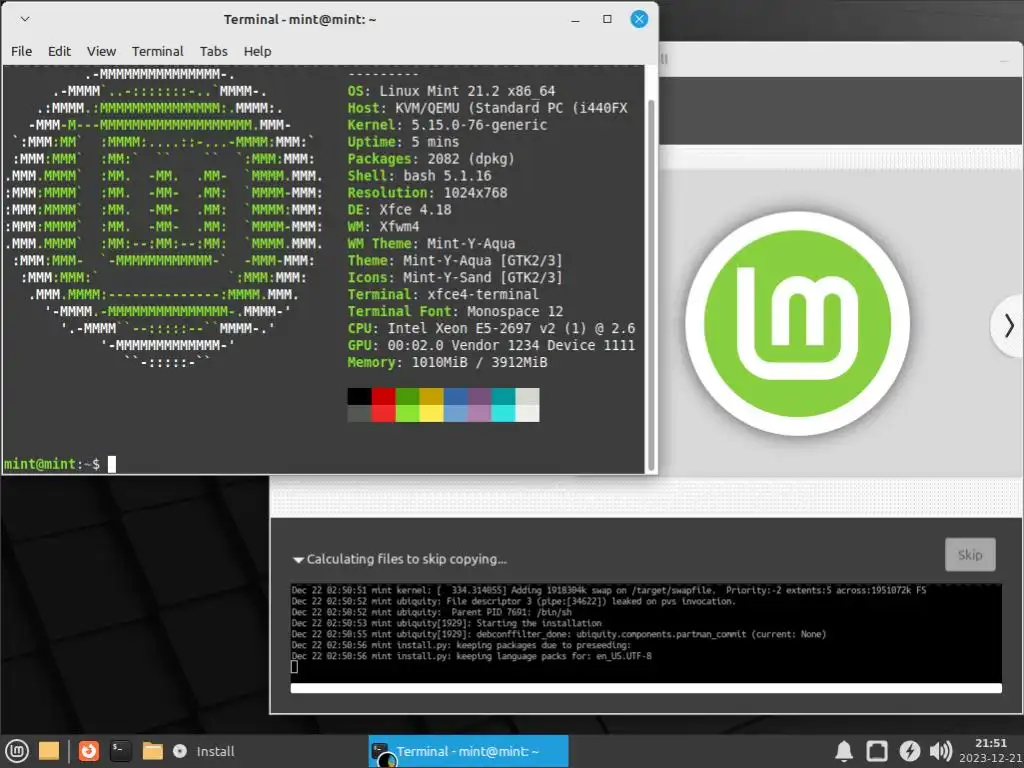Open the notifications bell in tray
The image size is (1024, 768).
point(844,751)
